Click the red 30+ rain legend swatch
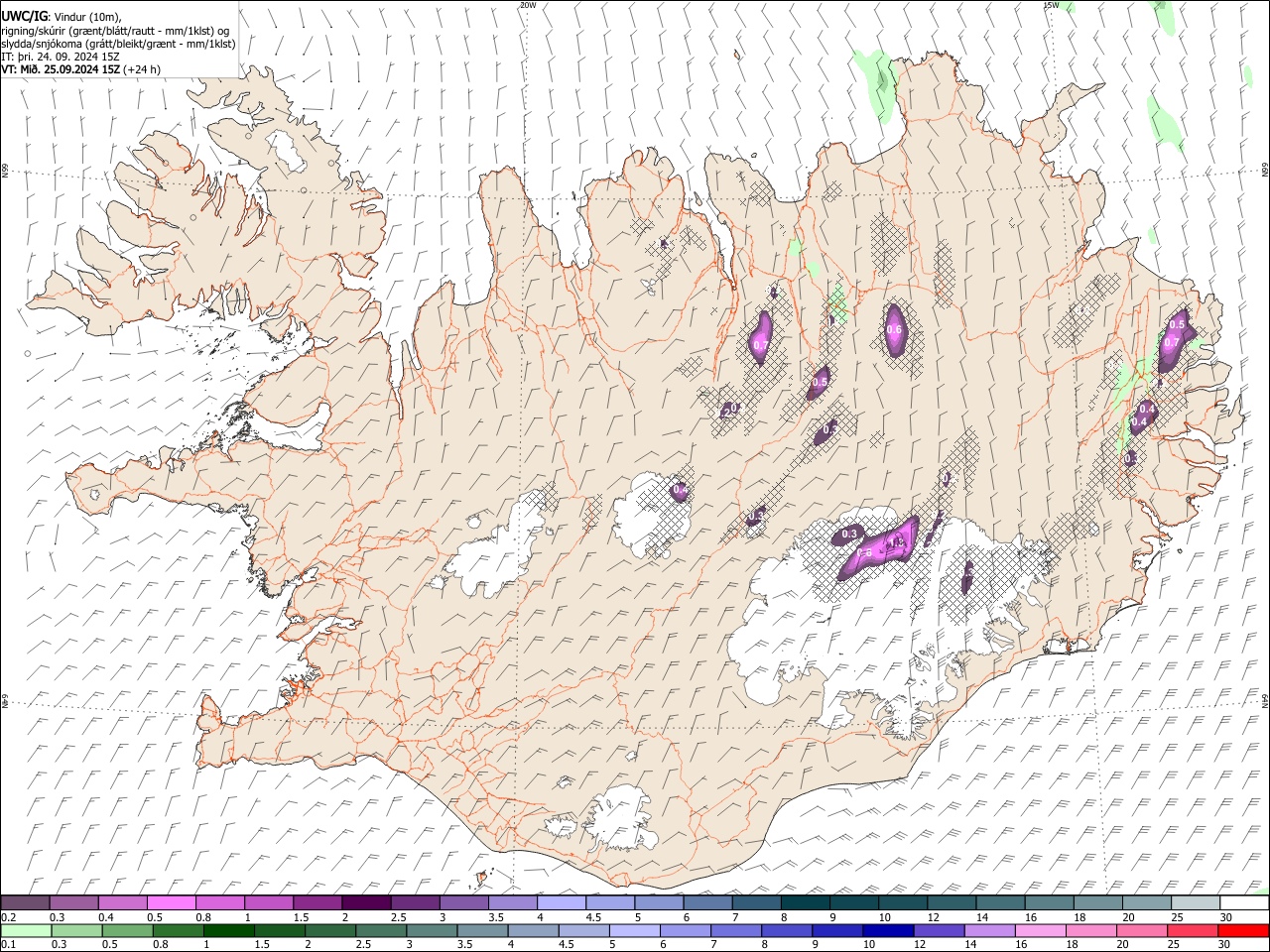The width and height of the screenshot is (1270, 952). click(x=1242, y=930)
